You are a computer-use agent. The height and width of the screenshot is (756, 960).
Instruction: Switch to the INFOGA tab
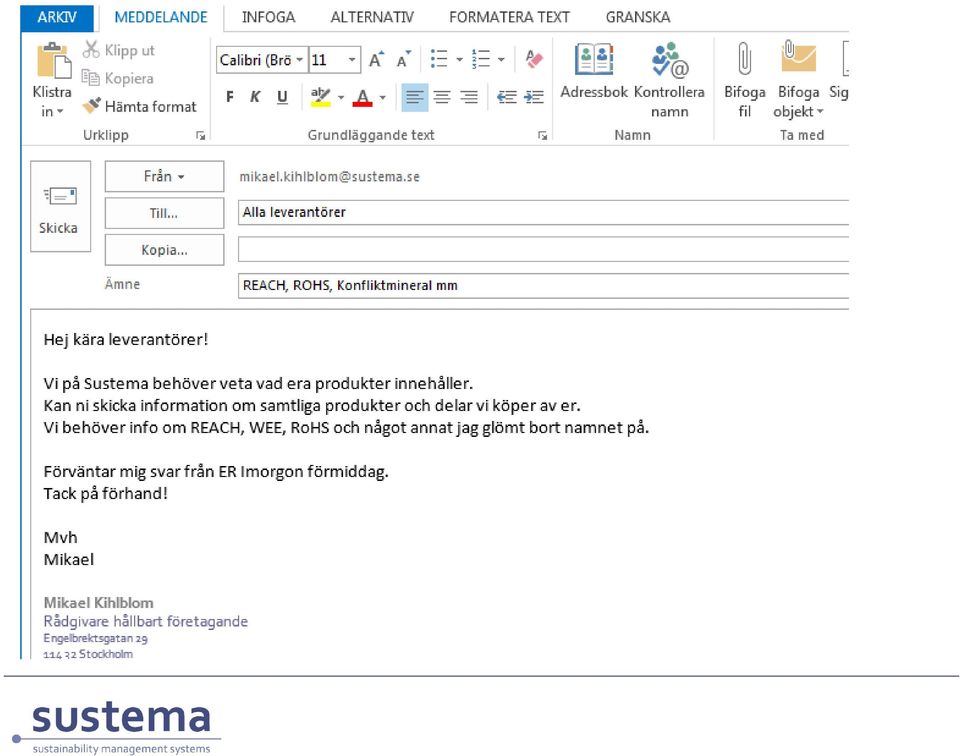click(268, 17)
